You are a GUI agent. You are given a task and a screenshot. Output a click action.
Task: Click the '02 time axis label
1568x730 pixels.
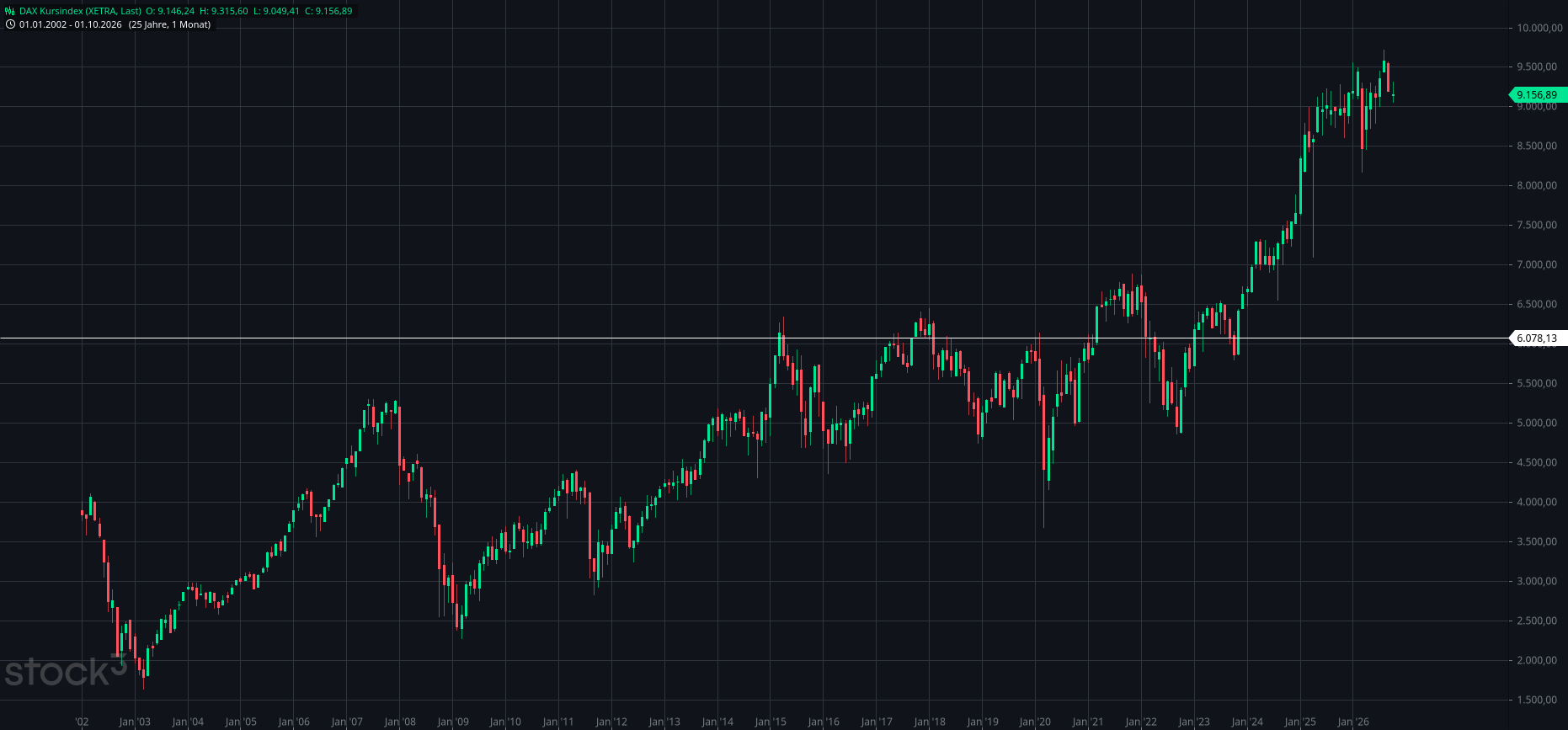point(82,722)
